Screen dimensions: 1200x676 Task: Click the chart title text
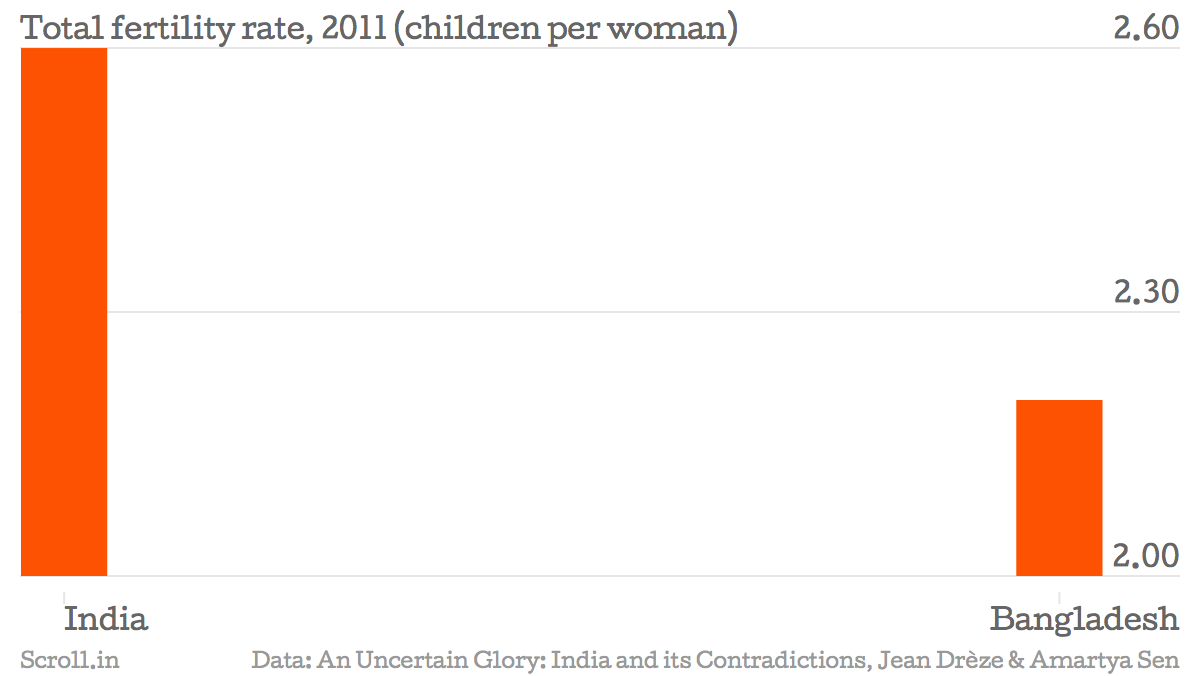point(380,28)
